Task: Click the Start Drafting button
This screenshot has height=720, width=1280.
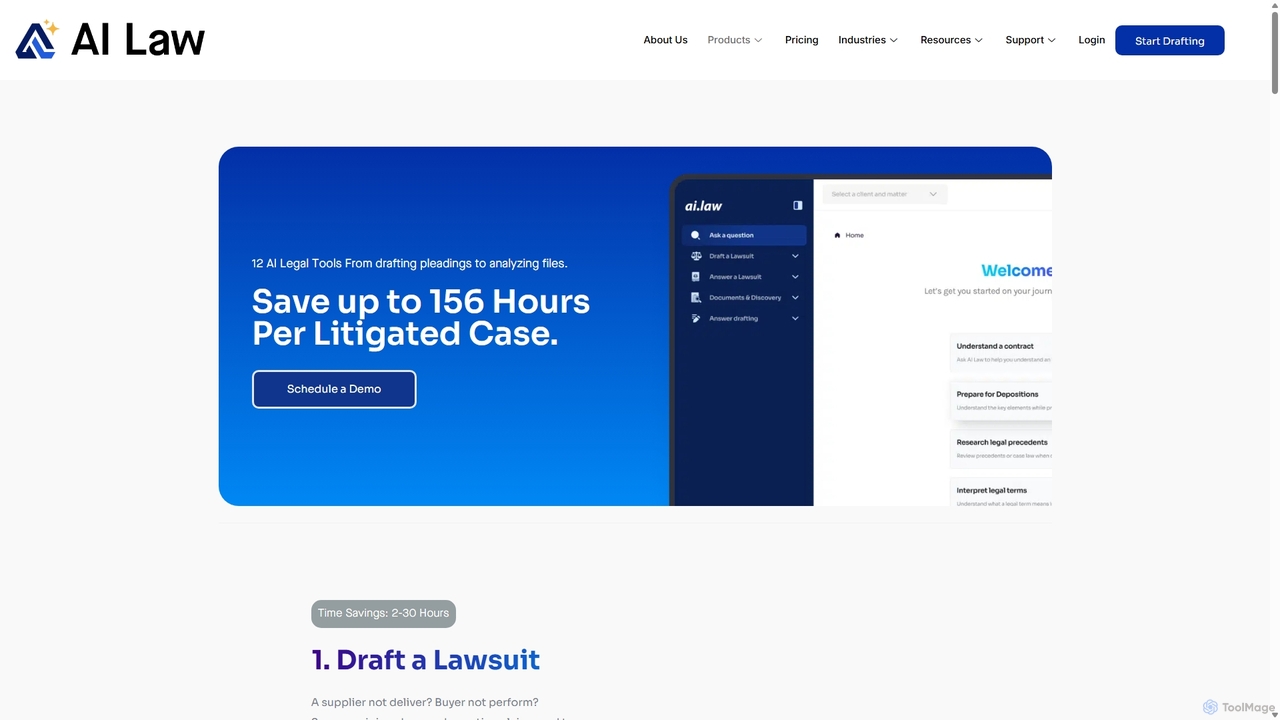Action: (1170, 40)
